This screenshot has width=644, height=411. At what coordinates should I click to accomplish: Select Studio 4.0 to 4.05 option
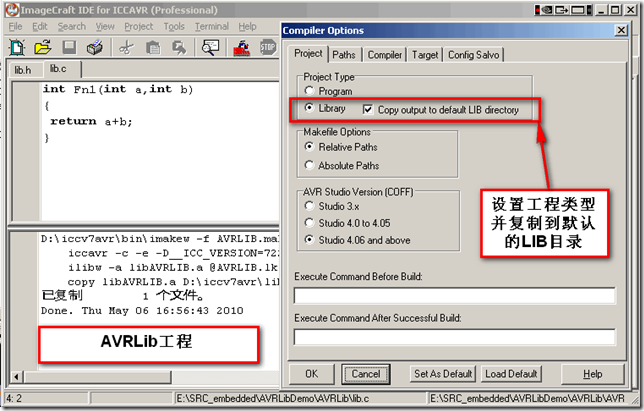point(309,223)
